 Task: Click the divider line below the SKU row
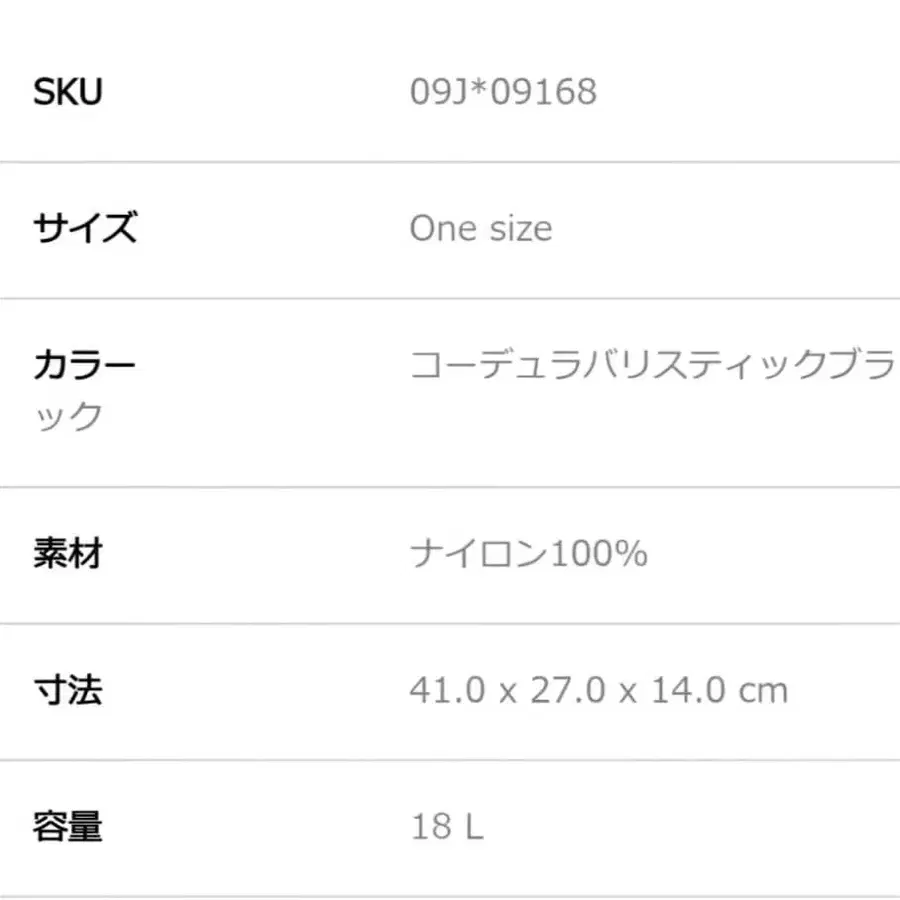pyautogui.click(x=450, y=161)
